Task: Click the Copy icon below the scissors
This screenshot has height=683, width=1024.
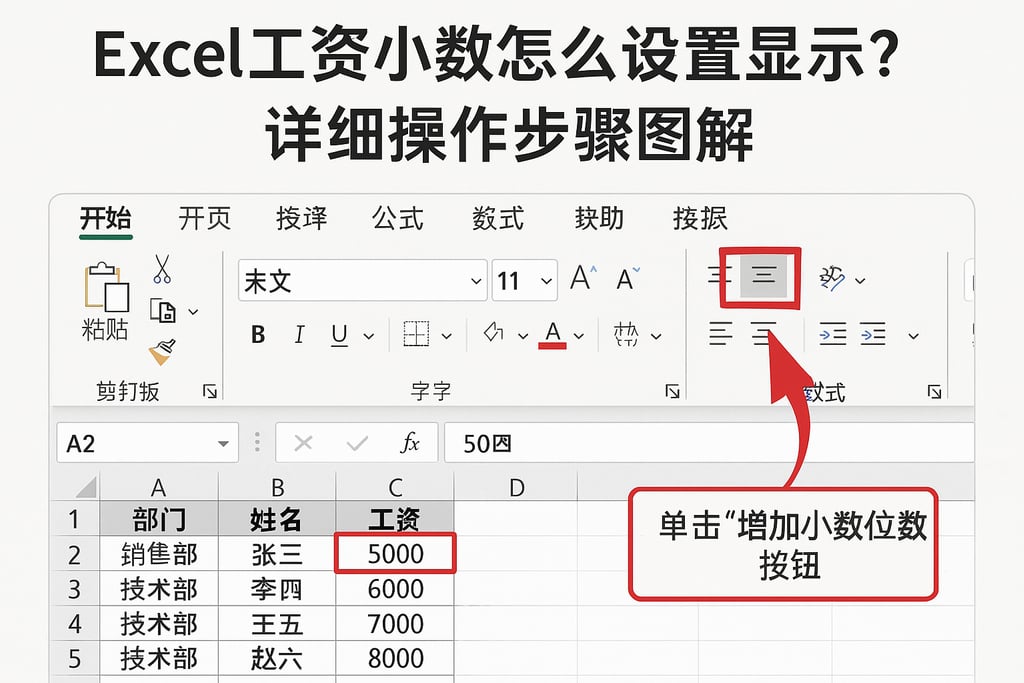Action: 162,310
